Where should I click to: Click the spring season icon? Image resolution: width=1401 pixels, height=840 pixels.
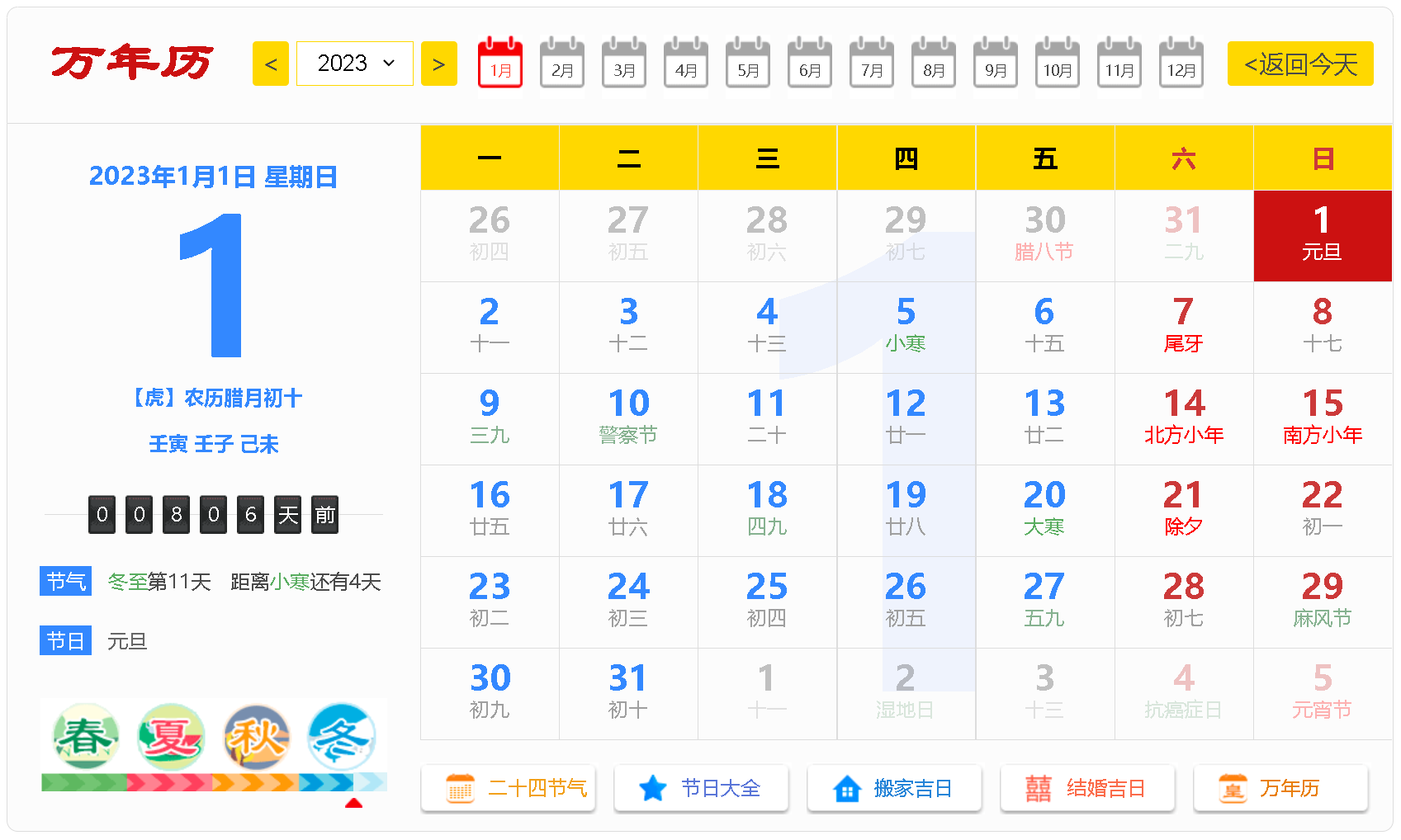tap(85, 736)
